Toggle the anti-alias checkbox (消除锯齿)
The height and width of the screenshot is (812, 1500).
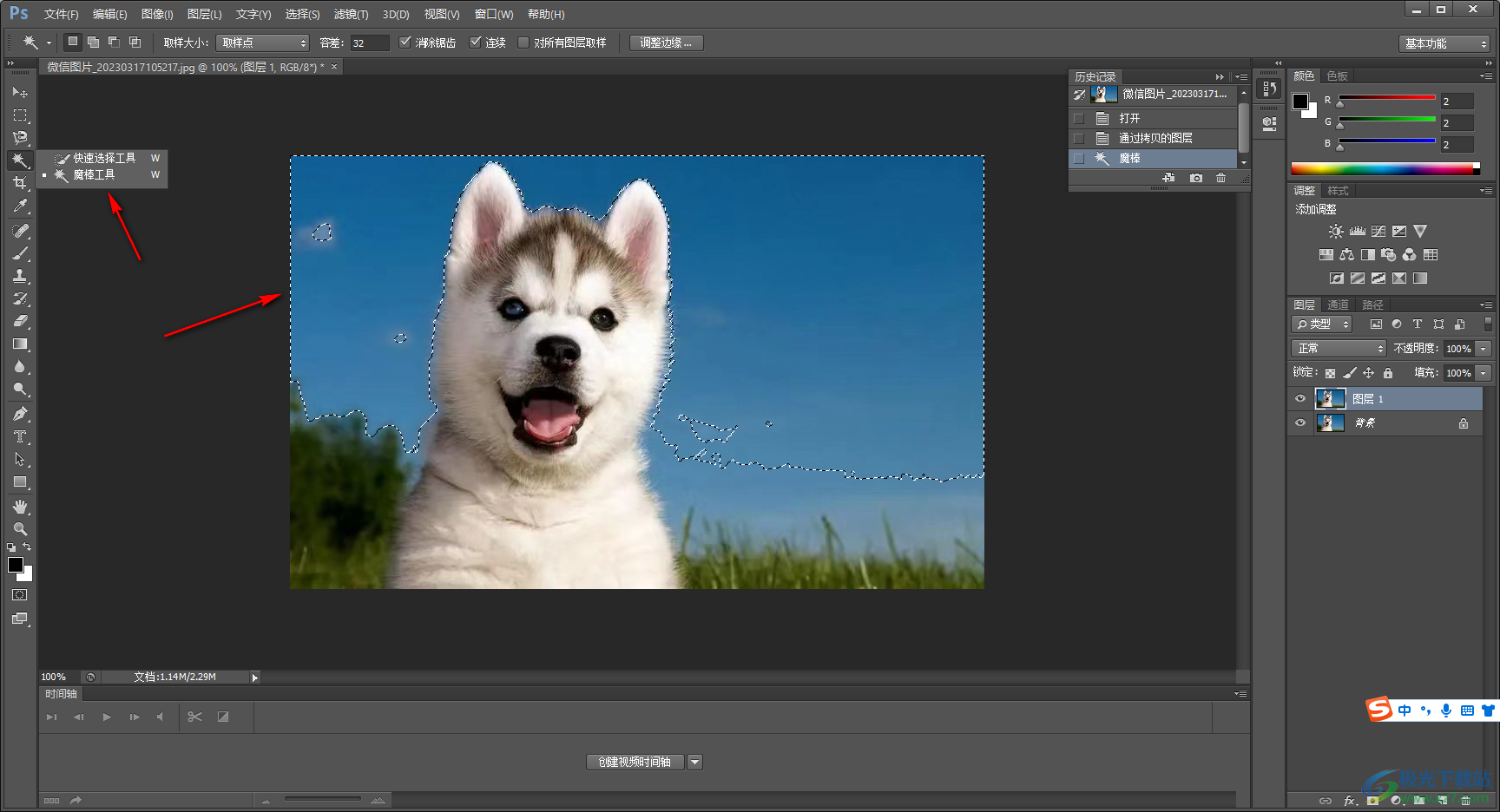(405, 43)
